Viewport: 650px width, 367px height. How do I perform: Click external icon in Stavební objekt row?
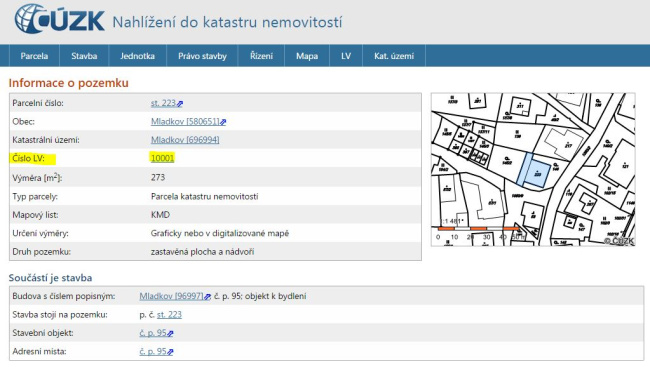[x=170, y=334]
